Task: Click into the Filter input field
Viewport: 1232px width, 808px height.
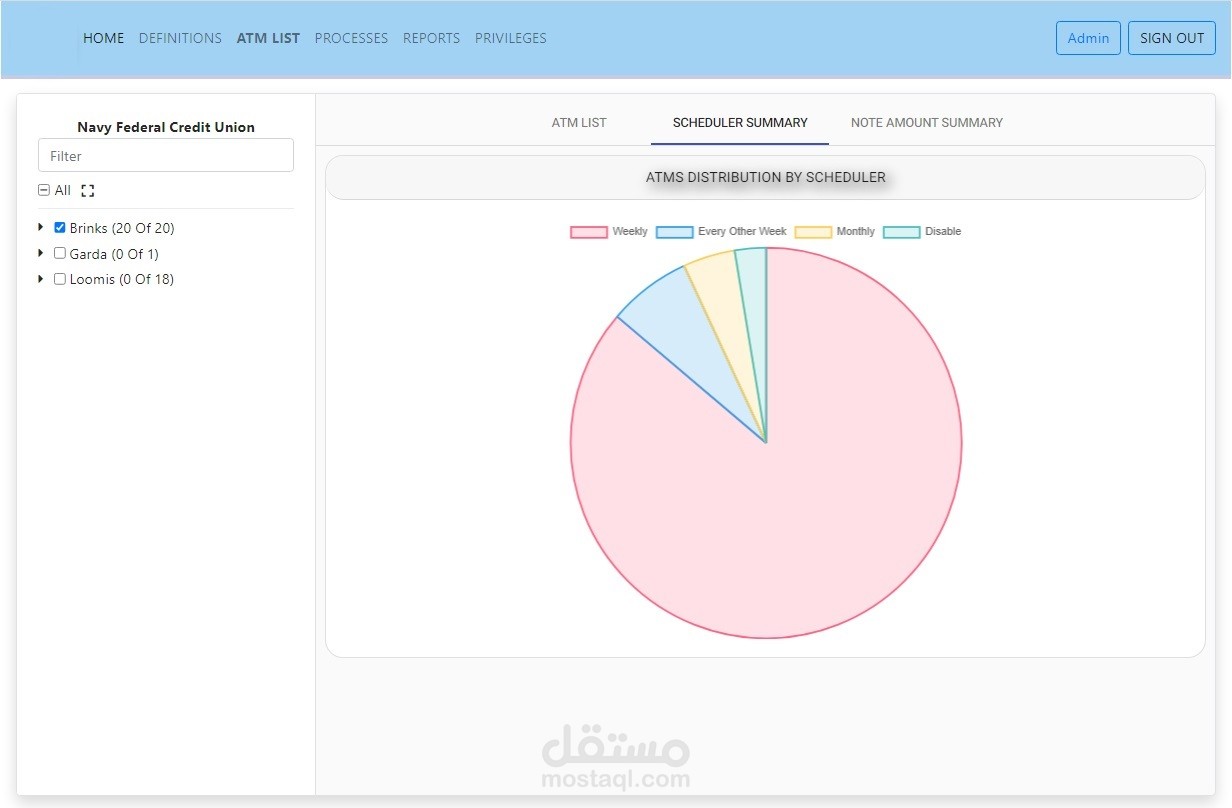Action: [166, 155]
